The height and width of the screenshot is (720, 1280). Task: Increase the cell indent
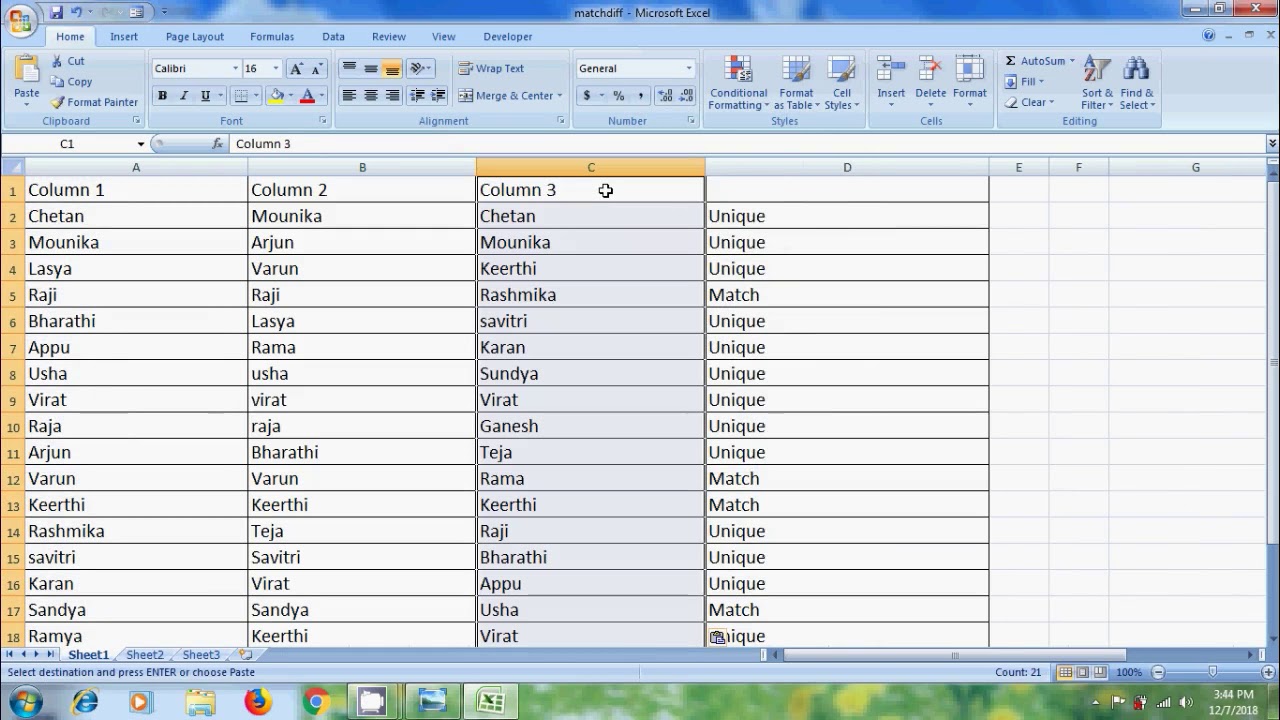[438, 95]
